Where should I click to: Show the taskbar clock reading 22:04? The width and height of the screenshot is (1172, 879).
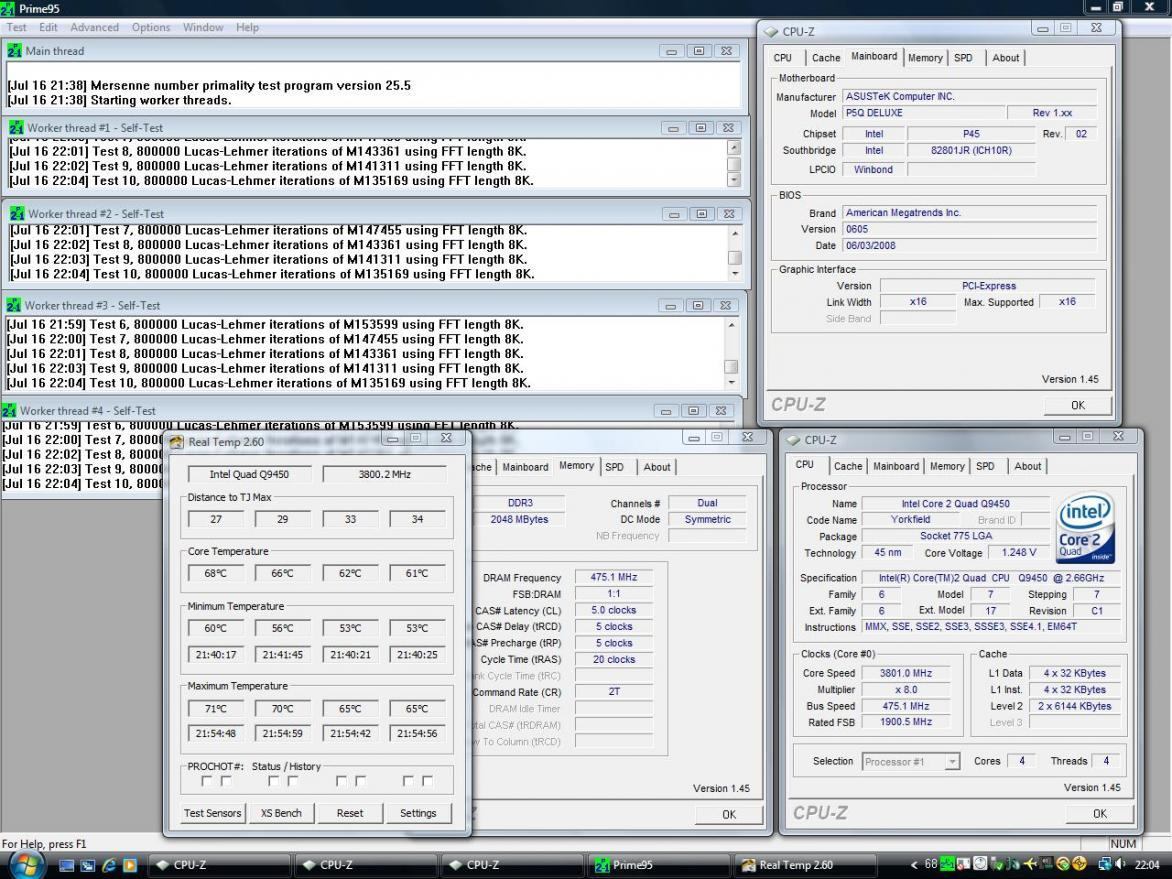(1147, 865)
